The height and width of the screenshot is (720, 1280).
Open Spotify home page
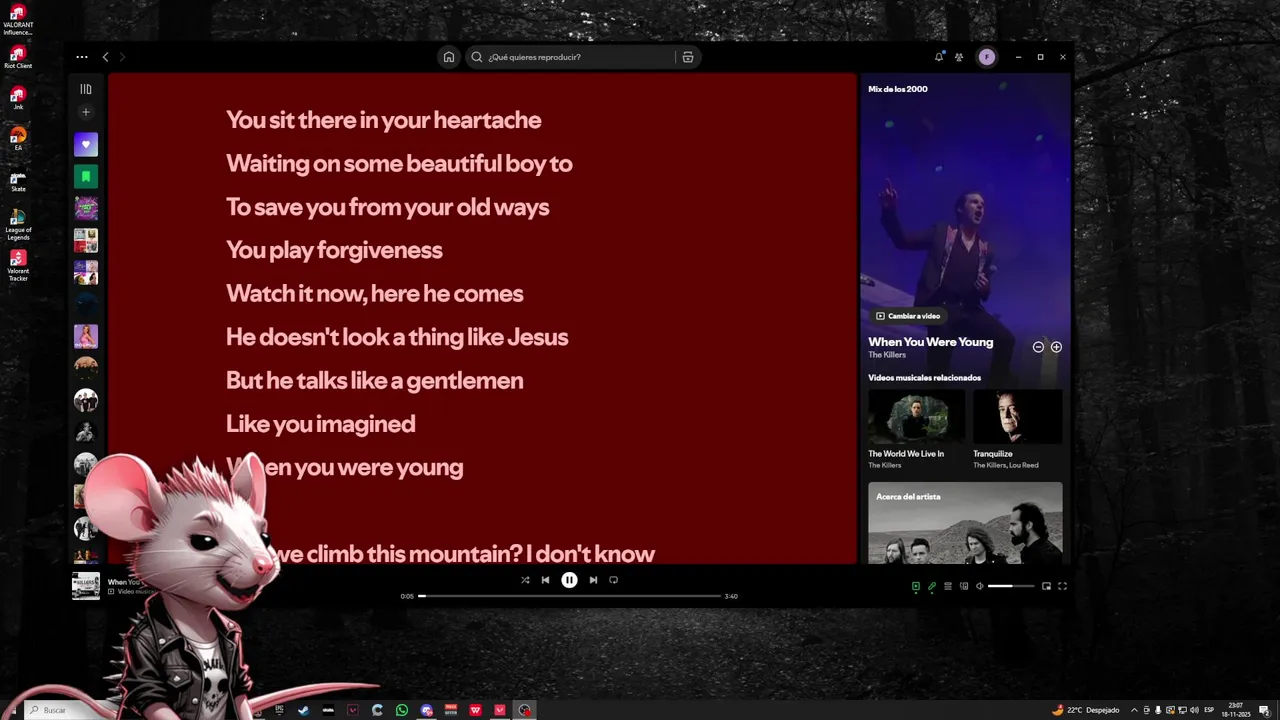point(449,57)
